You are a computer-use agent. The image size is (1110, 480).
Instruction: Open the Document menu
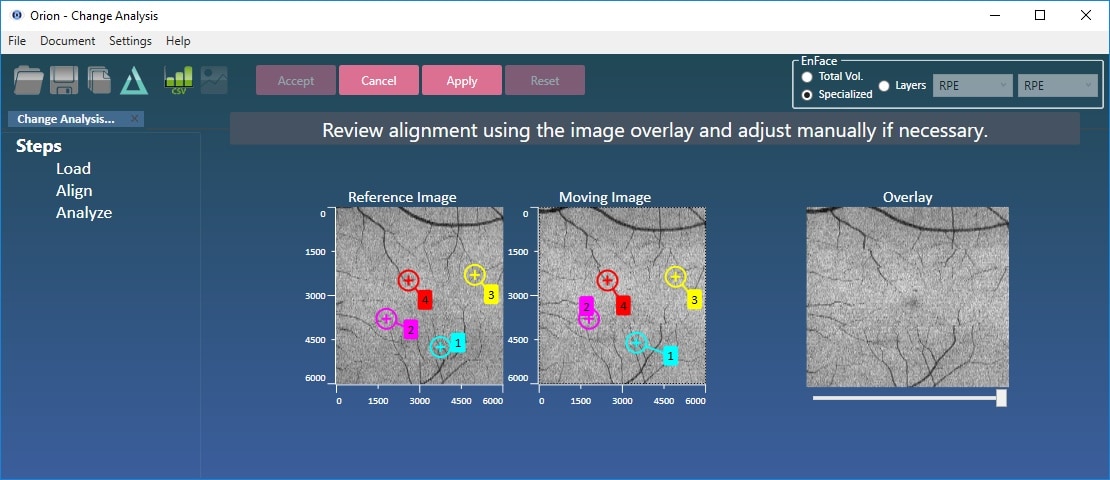67,41
